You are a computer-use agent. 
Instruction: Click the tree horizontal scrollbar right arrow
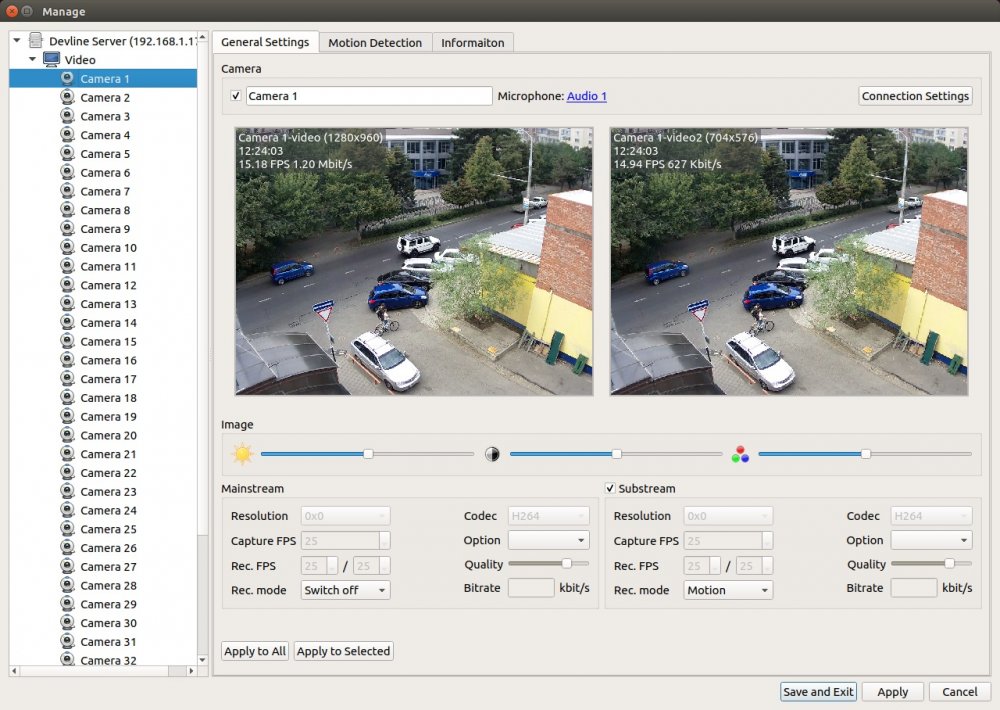click(191, 670)
